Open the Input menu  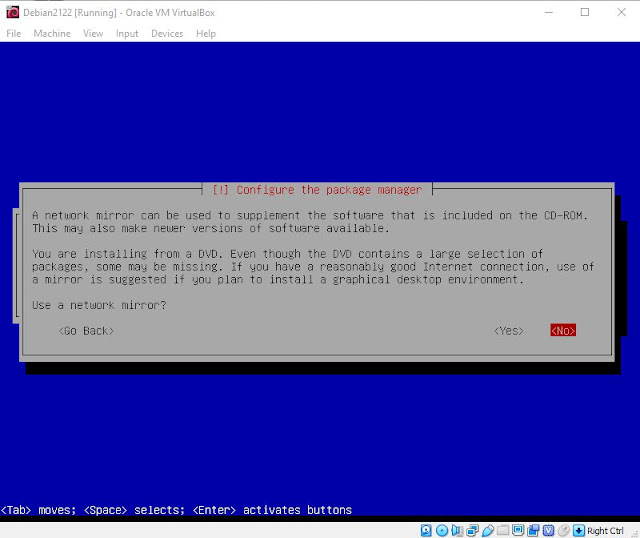coord(127,33)
